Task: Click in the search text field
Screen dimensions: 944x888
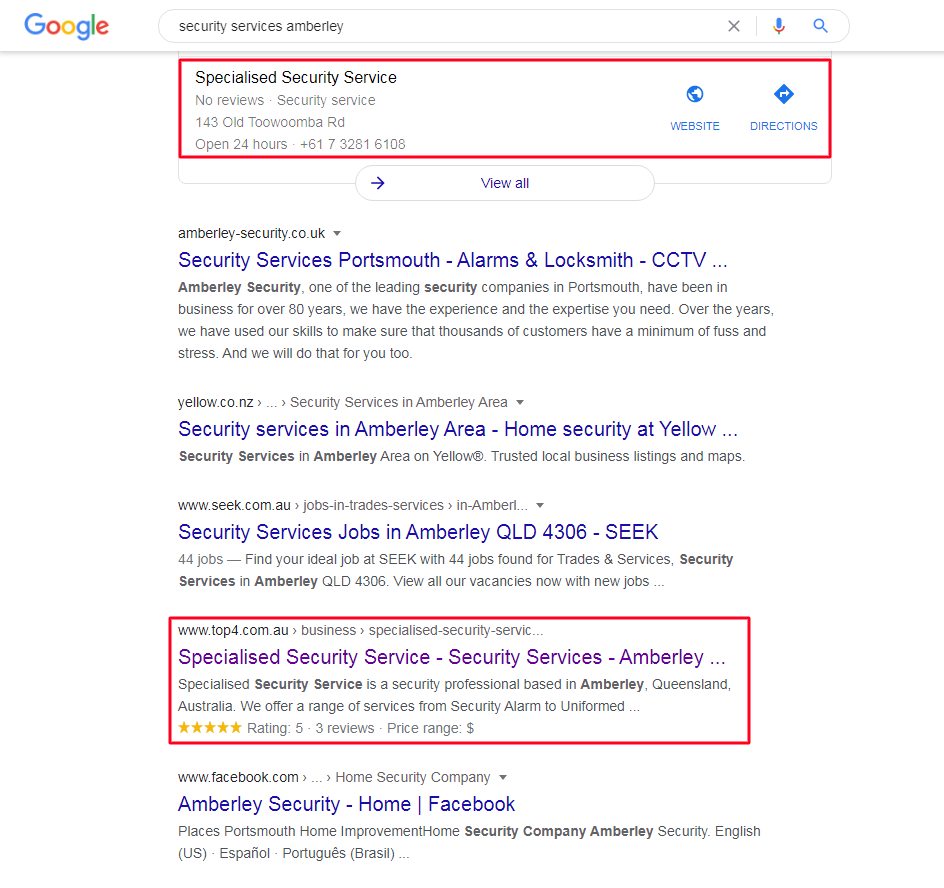Action: 440,26
